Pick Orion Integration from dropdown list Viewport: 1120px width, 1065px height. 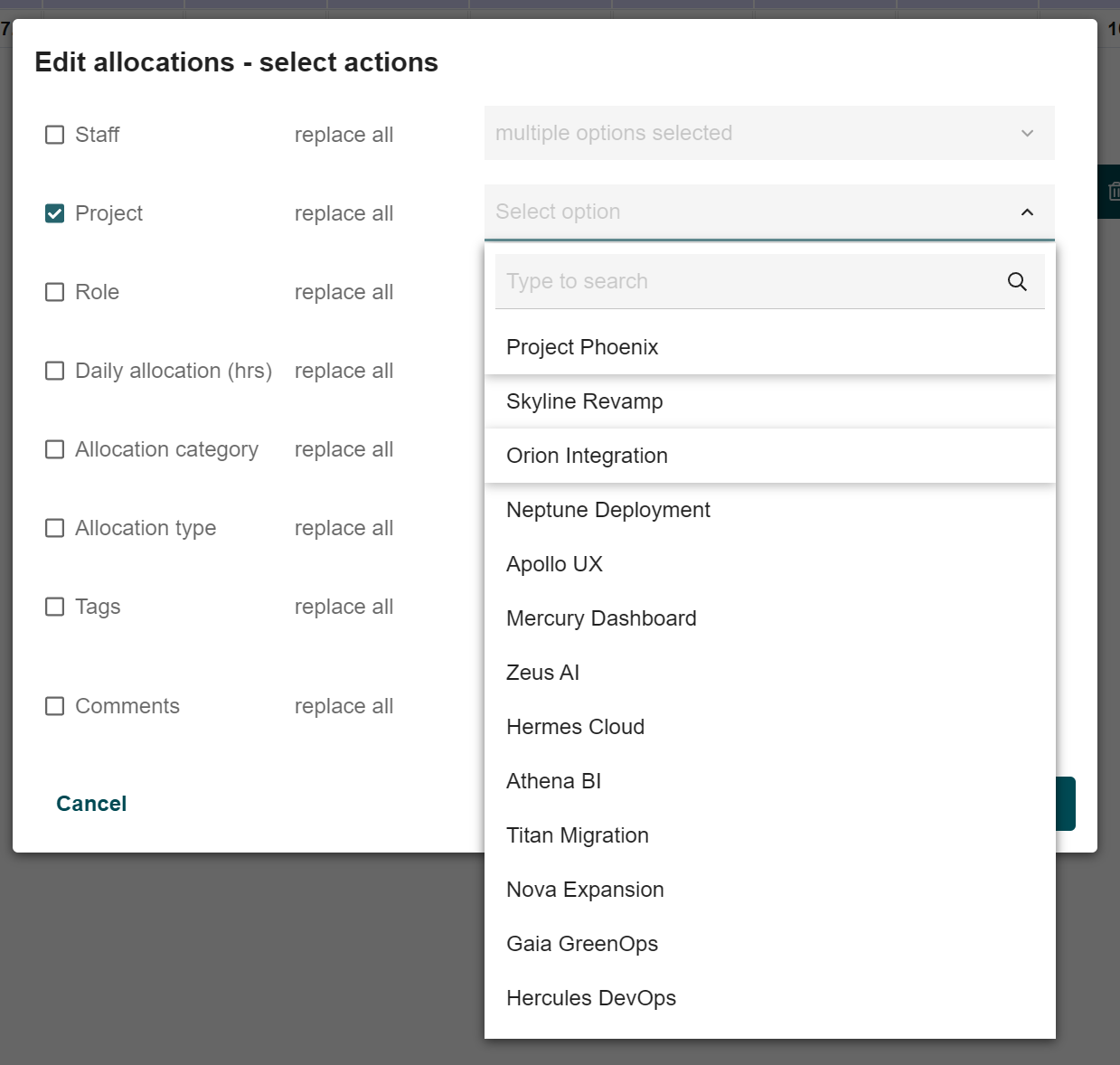pos(587,456)
